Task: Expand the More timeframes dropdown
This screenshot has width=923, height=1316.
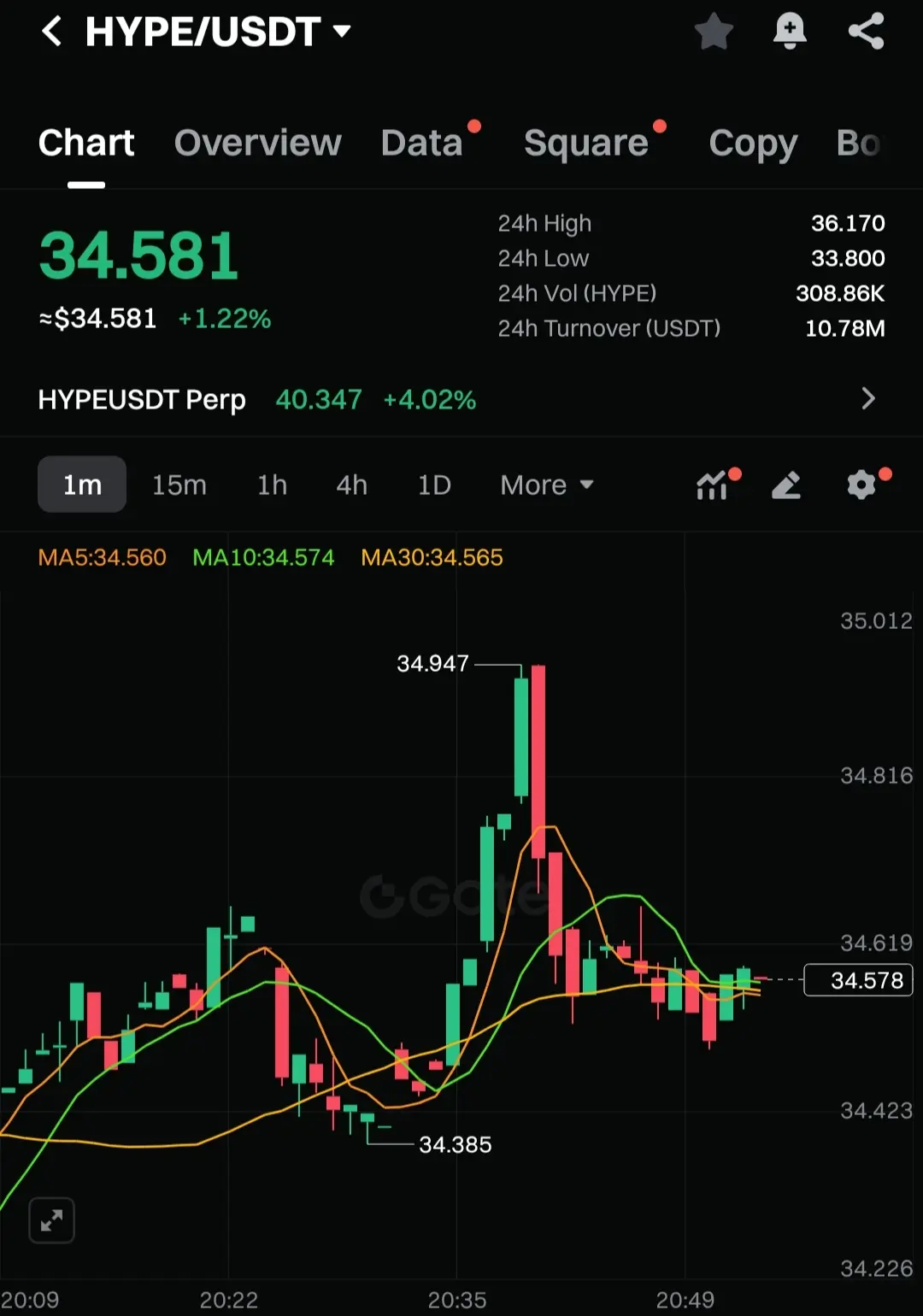Action: (x=547, y=485)
